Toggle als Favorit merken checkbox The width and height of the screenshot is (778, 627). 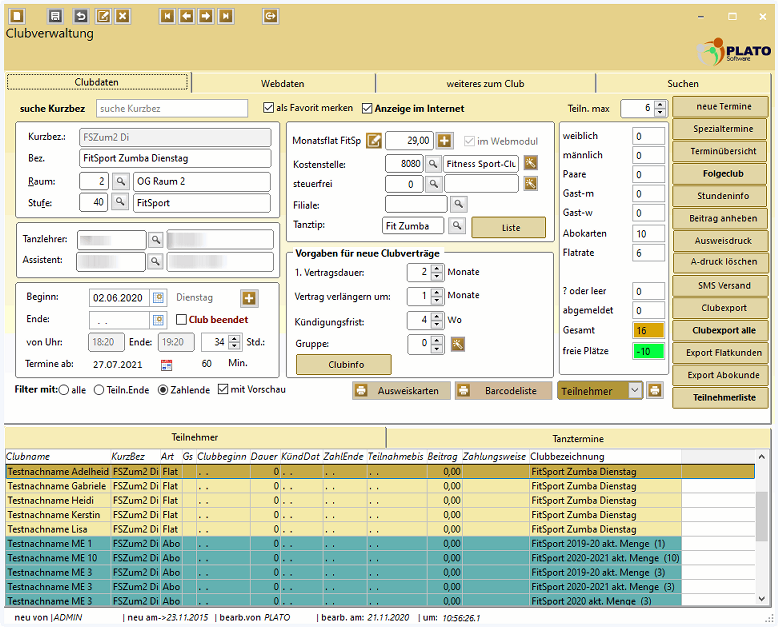pos(268,108)
